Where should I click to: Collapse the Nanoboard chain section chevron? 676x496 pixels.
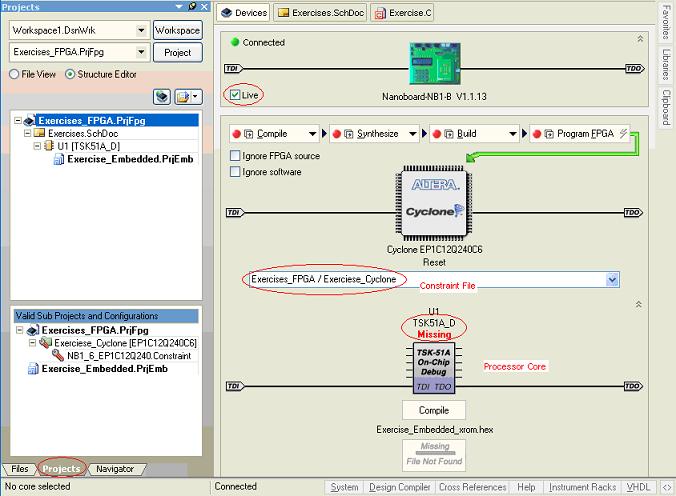coord(640,39)
